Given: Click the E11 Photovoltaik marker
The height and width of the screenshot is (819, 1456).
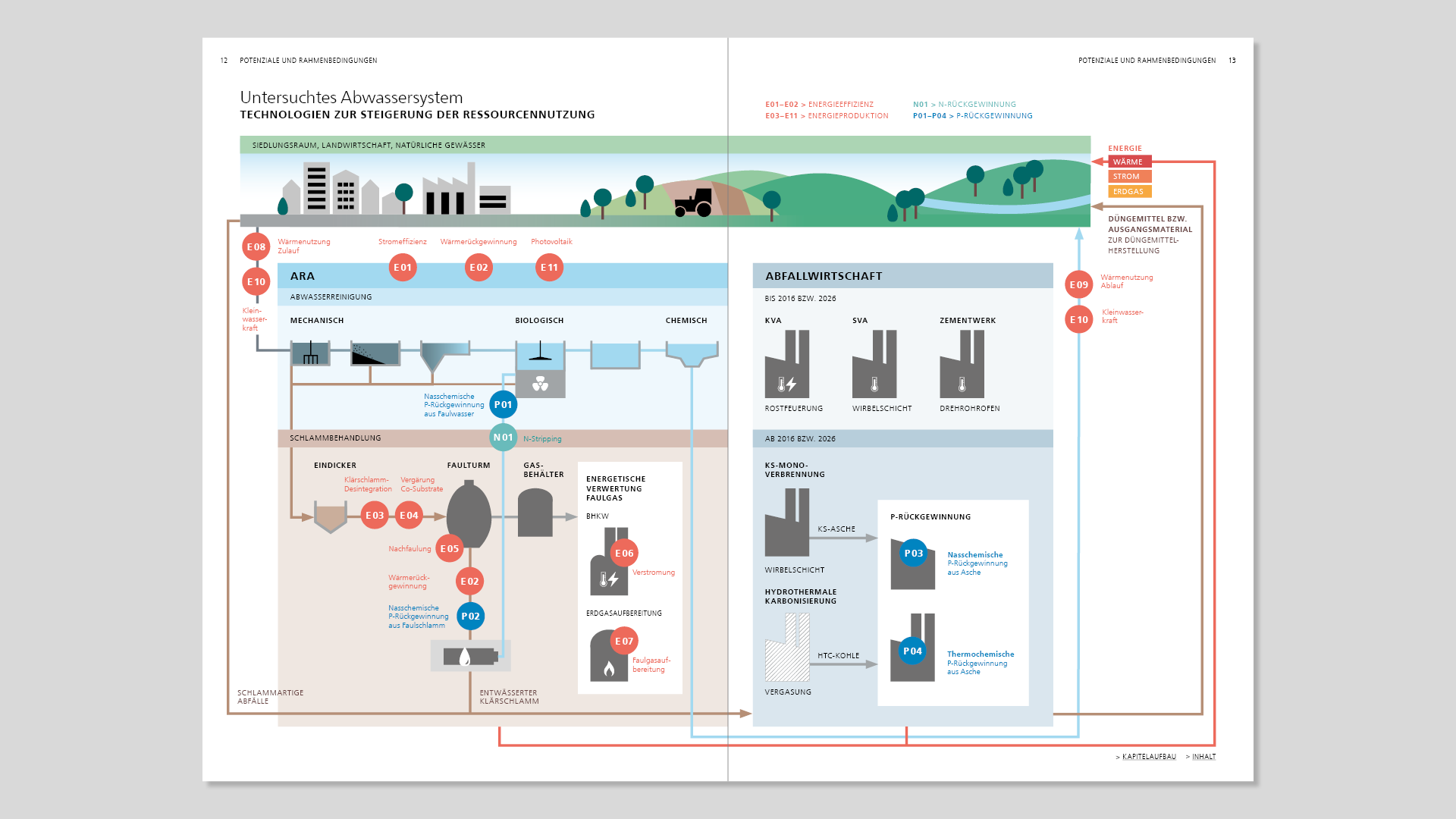Looking at the screenshot, I should point(549,268).
